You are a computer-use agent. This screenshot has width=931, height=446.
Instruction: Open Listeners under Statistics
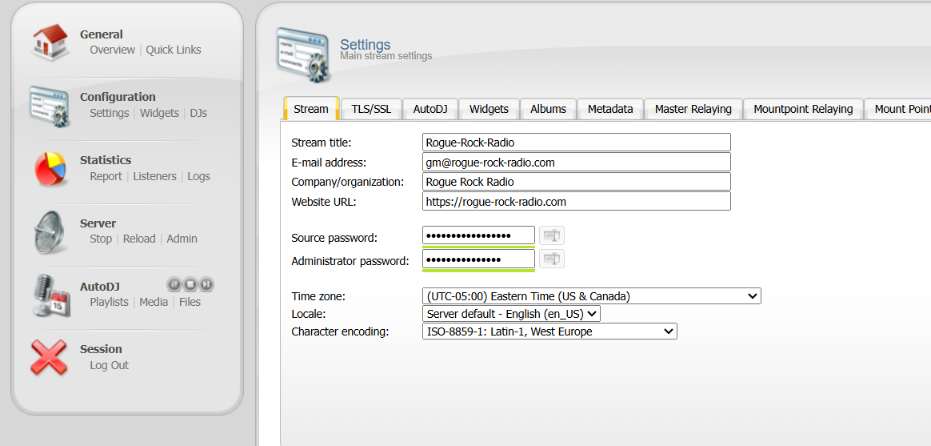point(154,176)
